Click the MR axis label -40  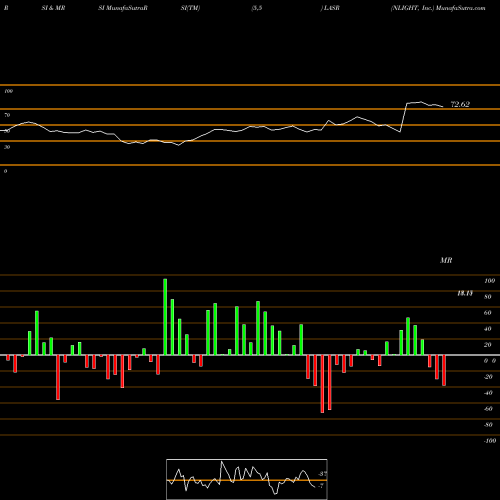(488, 393)
